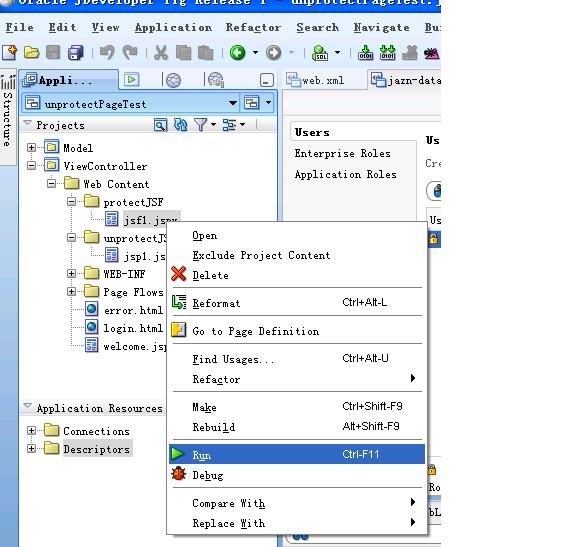Click the Open folder toolbar icon

[x=31, y=52]
